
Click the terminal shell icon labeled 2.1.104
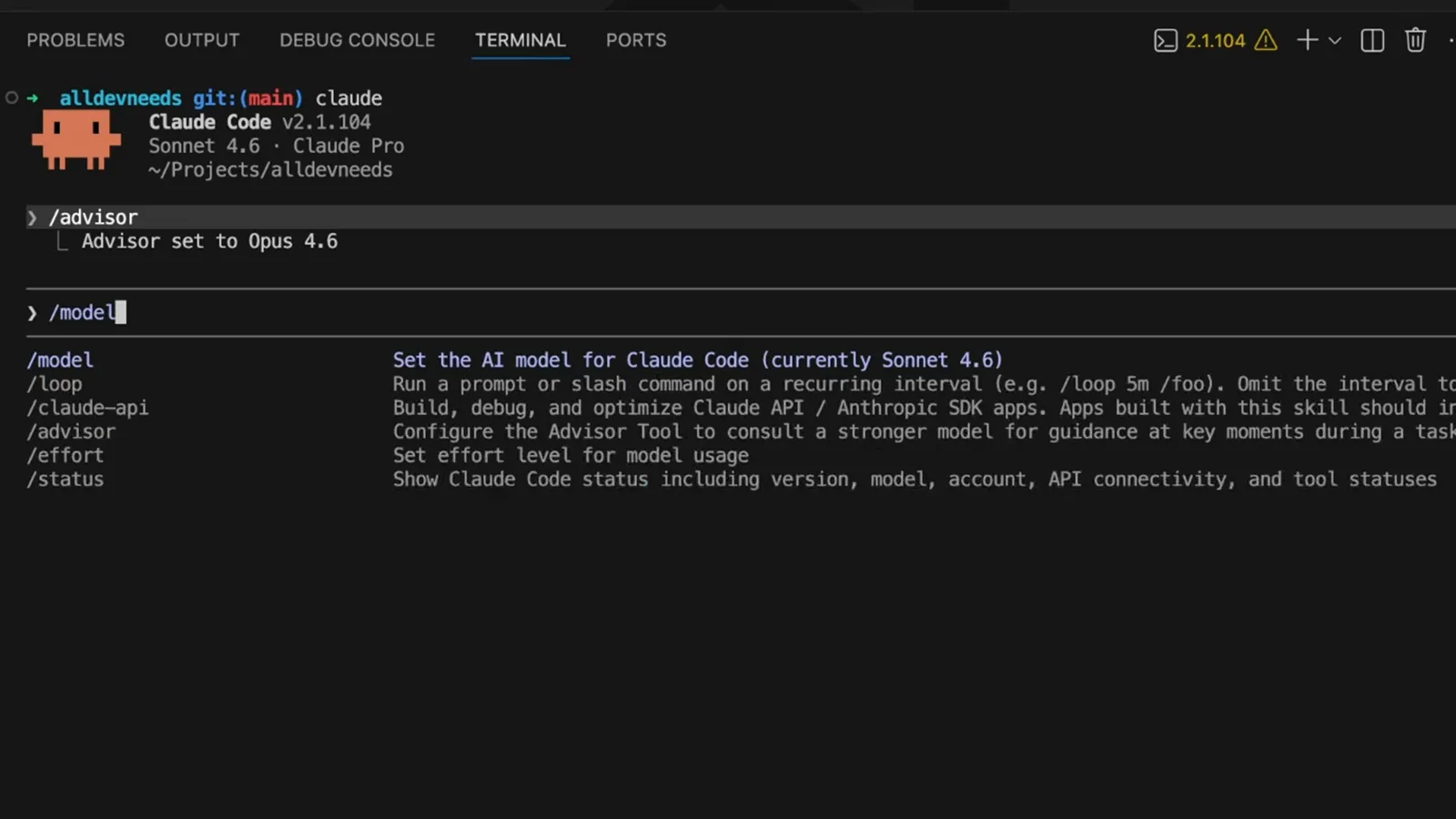click(x=1166, y=40)
